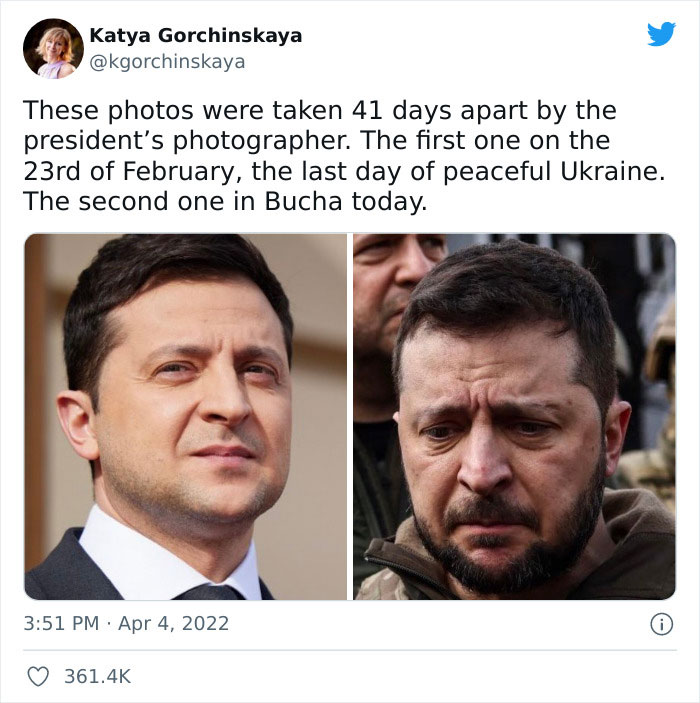Click the 3:51 PM timestamp
This screenshot has height=703, width=700.
click(x=61, y=623)
